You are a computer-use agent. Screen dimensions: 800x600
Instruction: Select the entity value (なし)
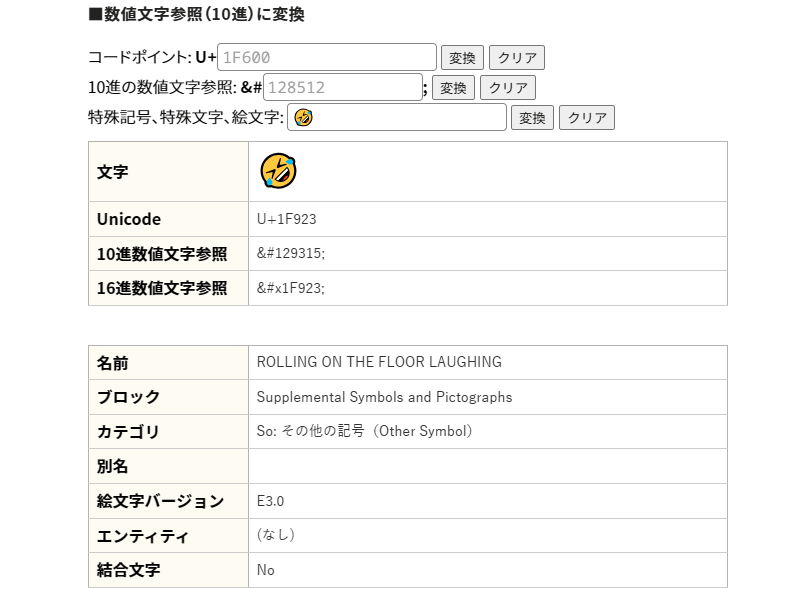(276, 535)
